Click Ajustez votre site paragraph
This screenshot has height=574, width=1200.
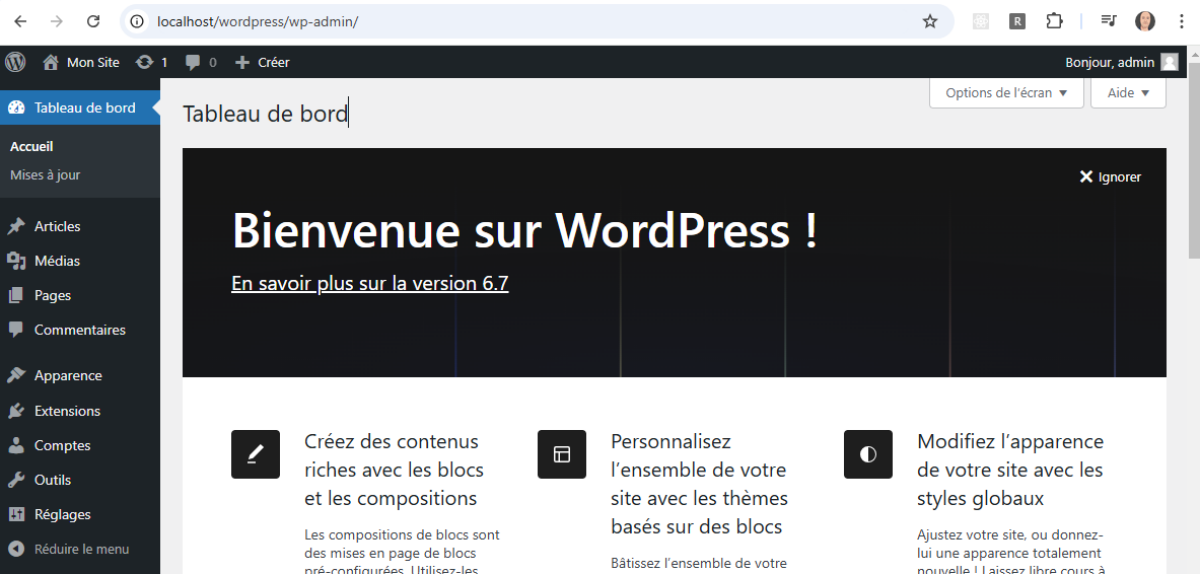(x=1010, y=553)
